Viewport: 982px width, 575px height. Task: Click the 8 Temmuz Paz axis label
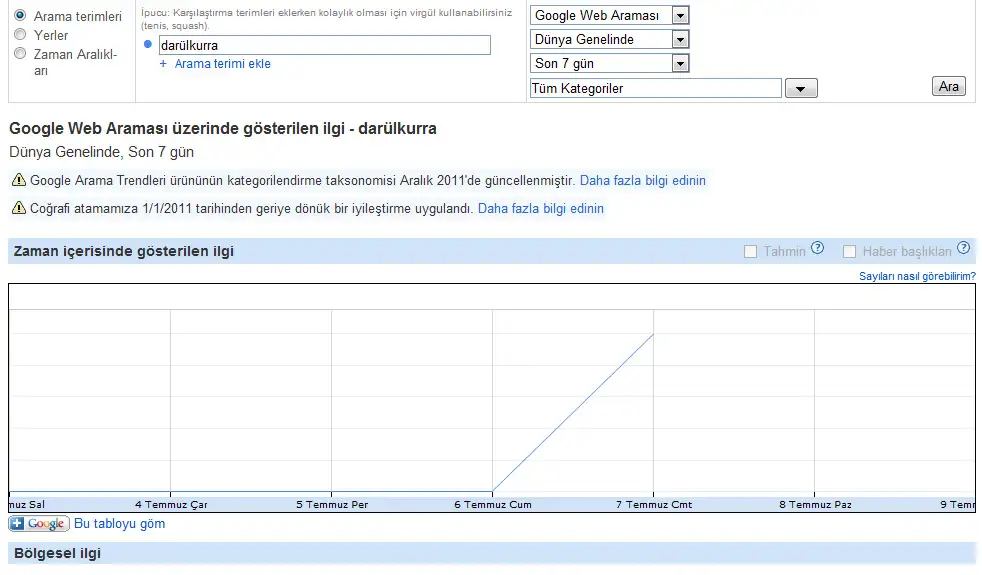(x=815, y=505)
